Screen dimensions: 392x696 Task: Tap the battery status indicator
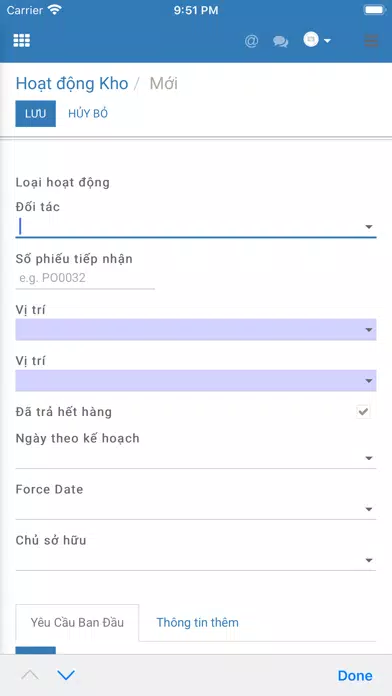click(x=374, y=10)
